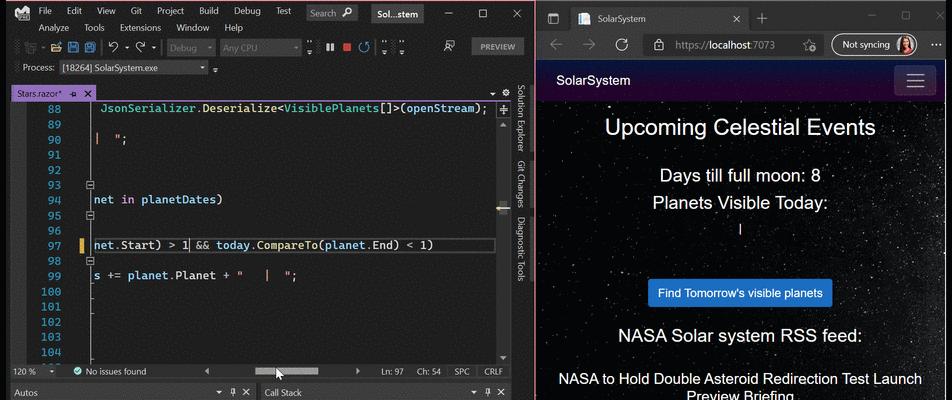Open a new browser tab
This screenshot has height=400, width=952.
762,19
